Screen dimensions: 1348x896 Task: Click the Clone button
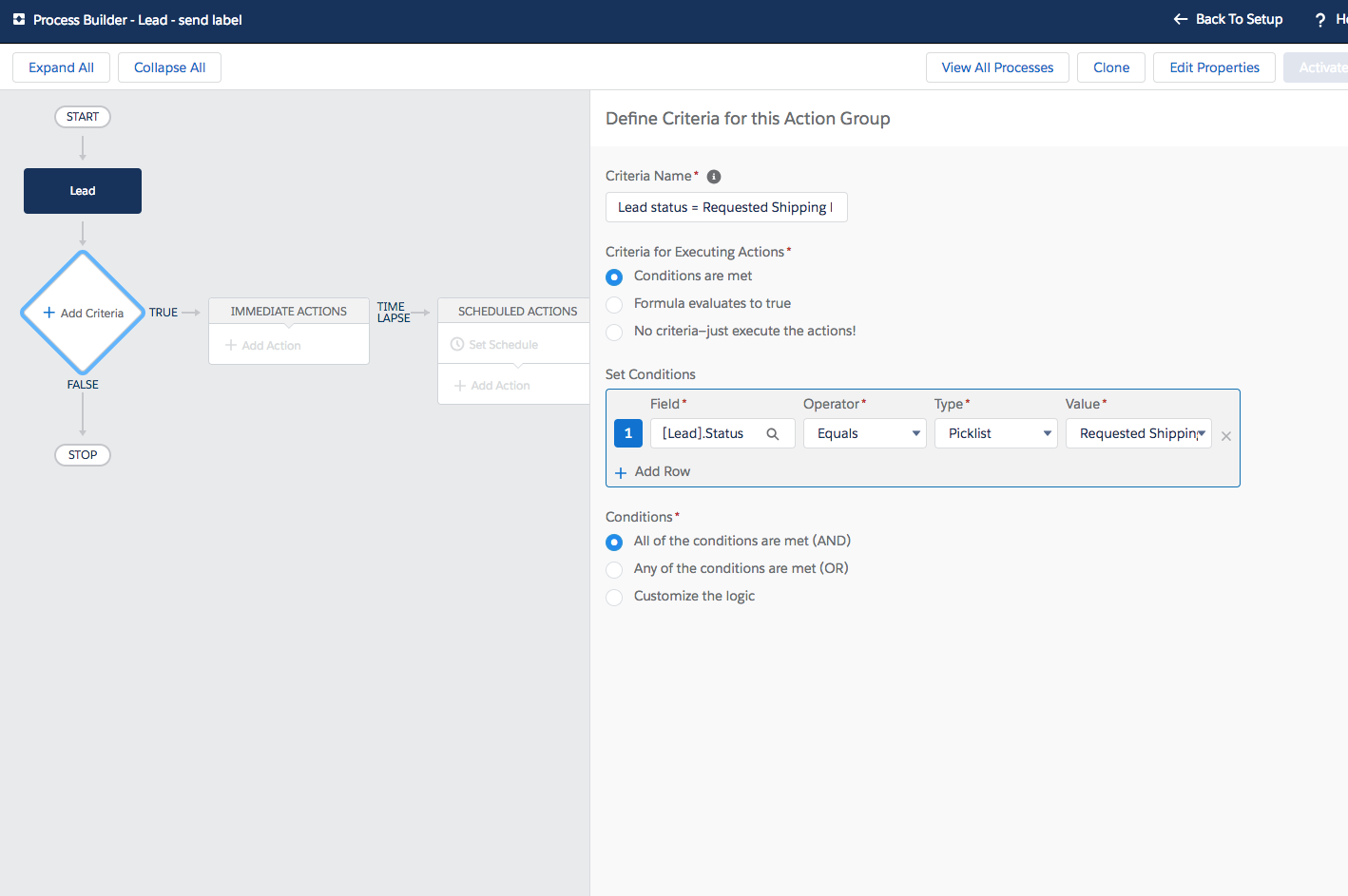(1111, 67)
